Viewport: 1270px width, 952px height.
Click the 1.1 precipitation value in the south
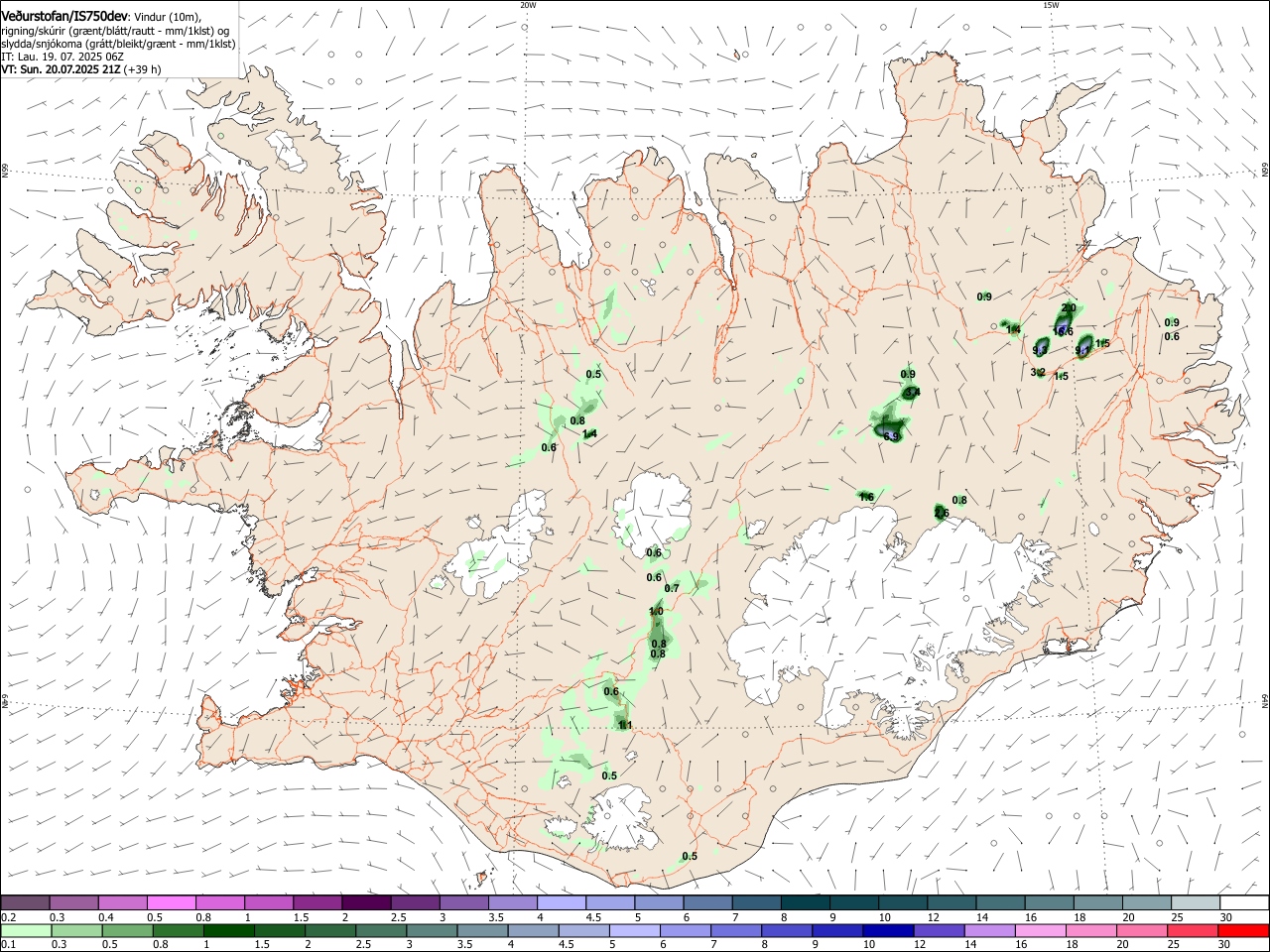[x=625, y=726]
